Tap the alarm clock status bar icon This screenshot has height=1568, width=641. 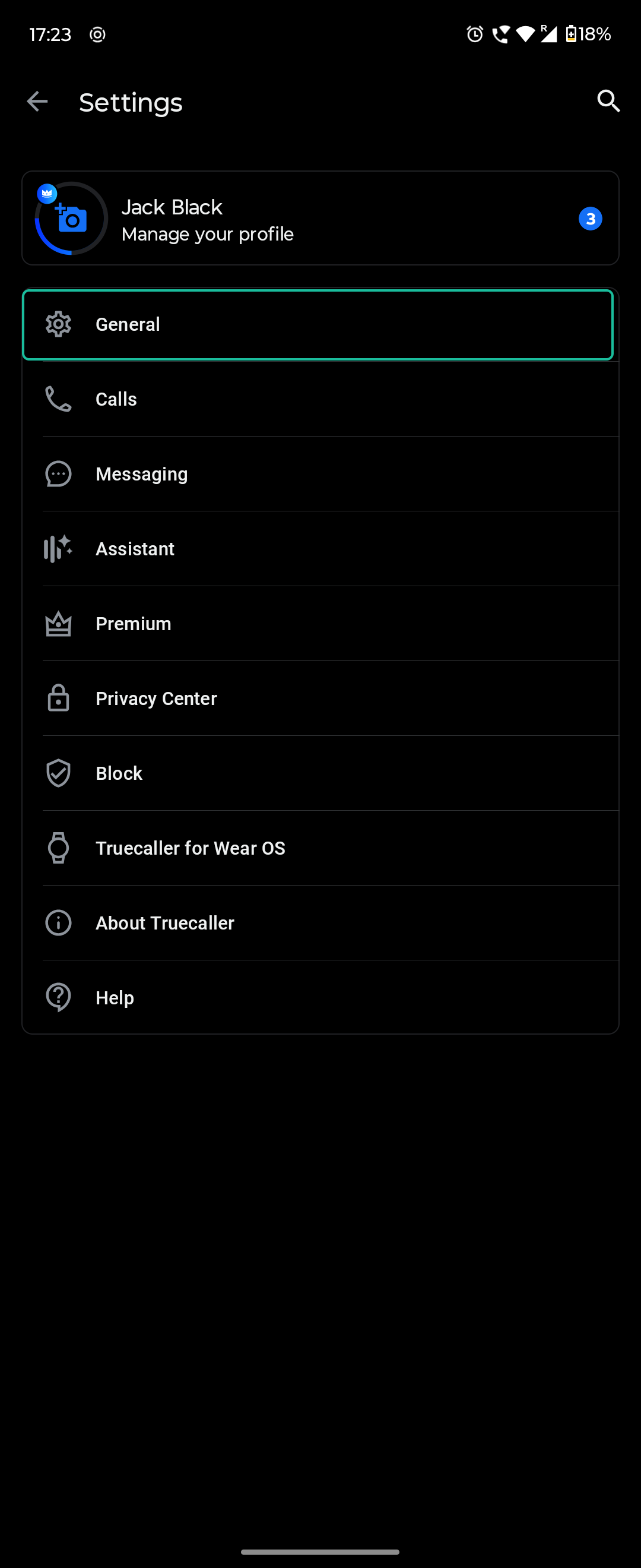(x=475, y=34)
